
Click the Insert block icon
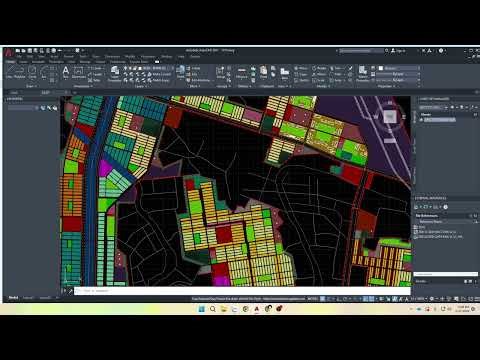180,72
